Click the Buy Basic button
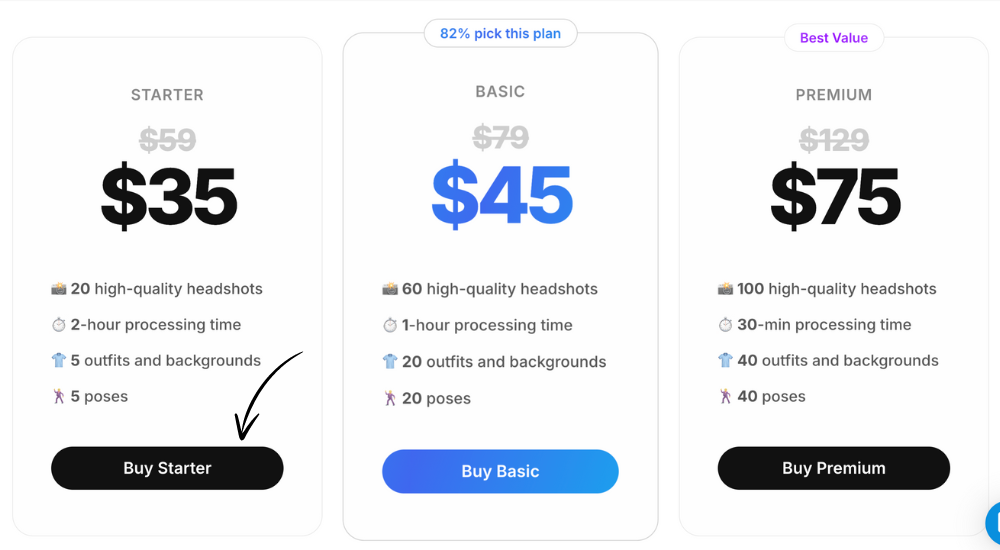 [500, 472]
